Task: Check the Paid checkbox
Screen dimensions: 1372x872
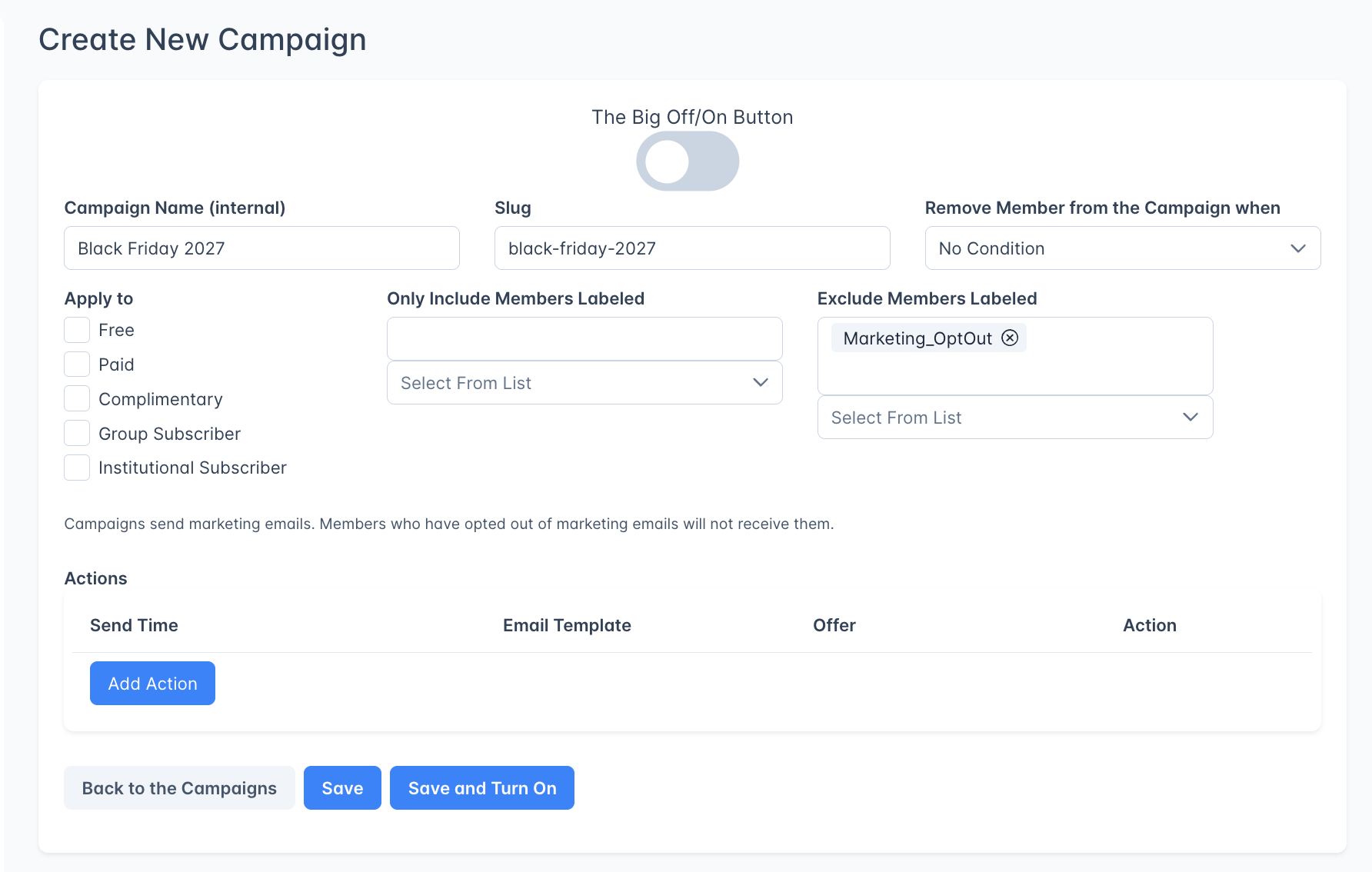Action: (77, 364)
